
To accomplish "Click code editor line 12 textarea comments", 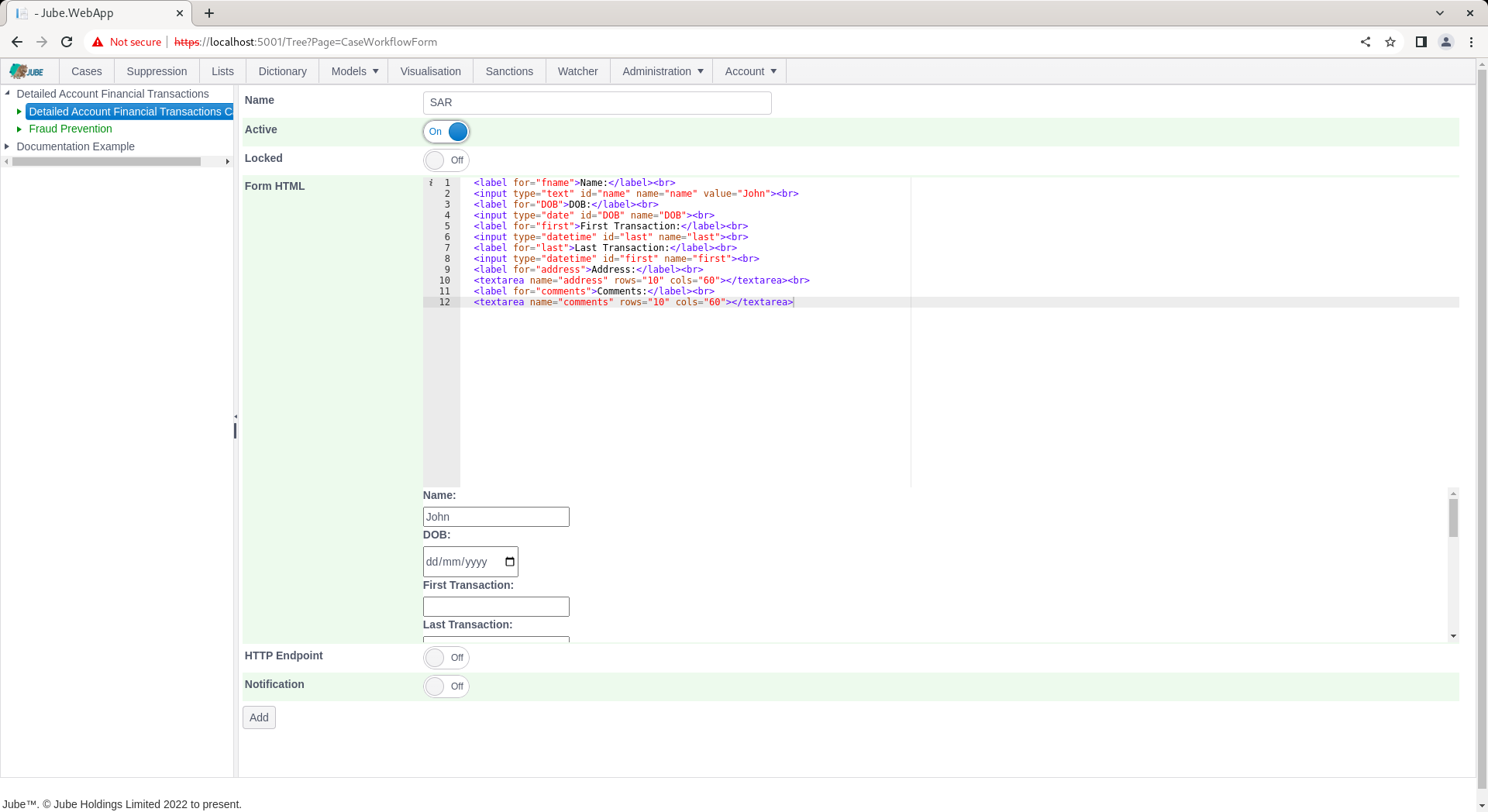I will pos(634,302).
